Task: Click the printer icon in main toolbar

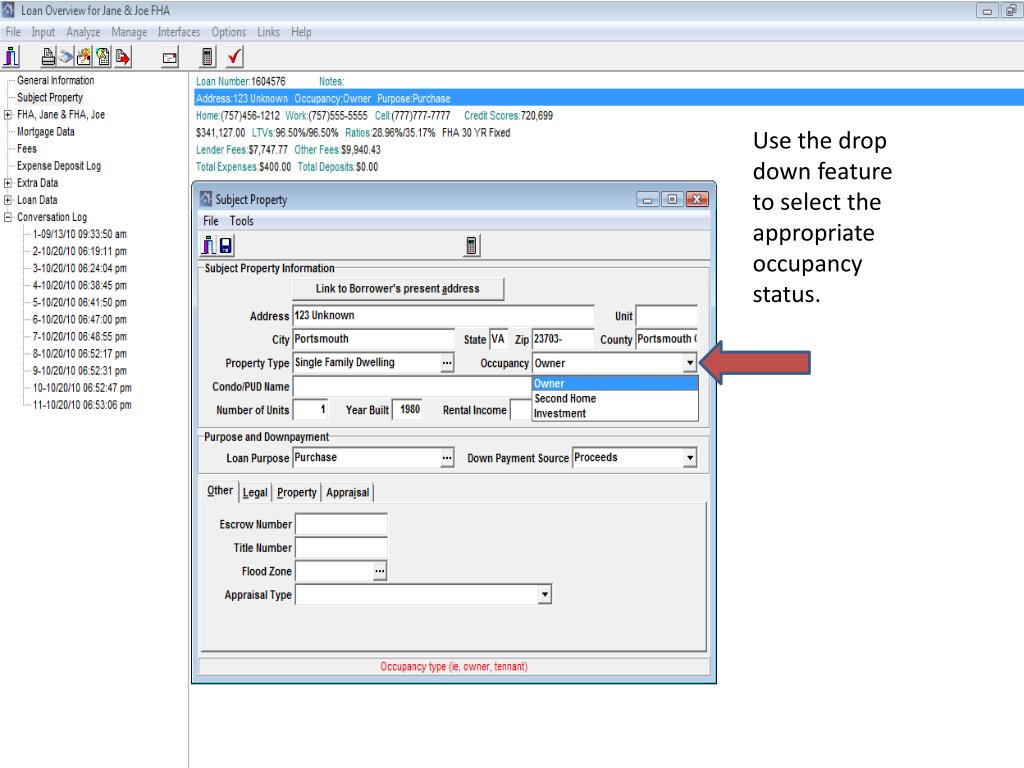Action: (48, 57)
